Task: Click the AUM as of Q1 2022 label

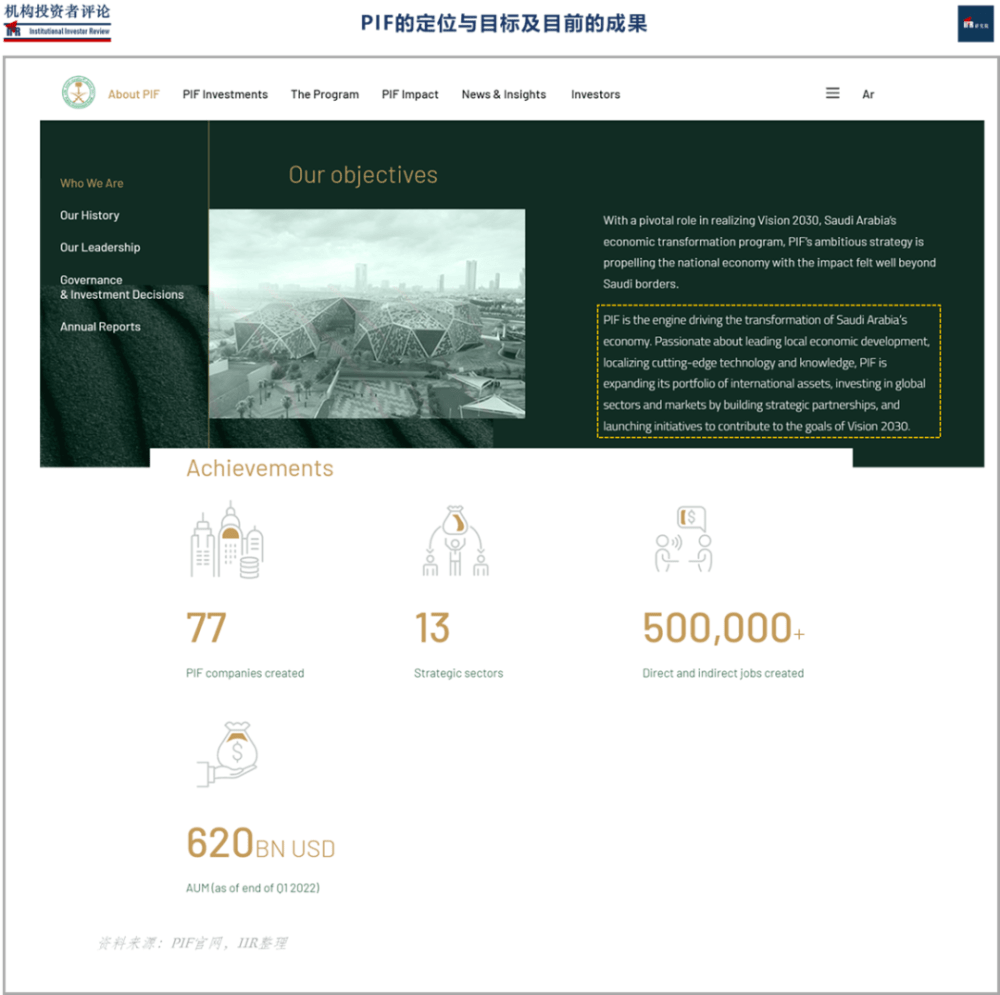Action: [253, 888]
